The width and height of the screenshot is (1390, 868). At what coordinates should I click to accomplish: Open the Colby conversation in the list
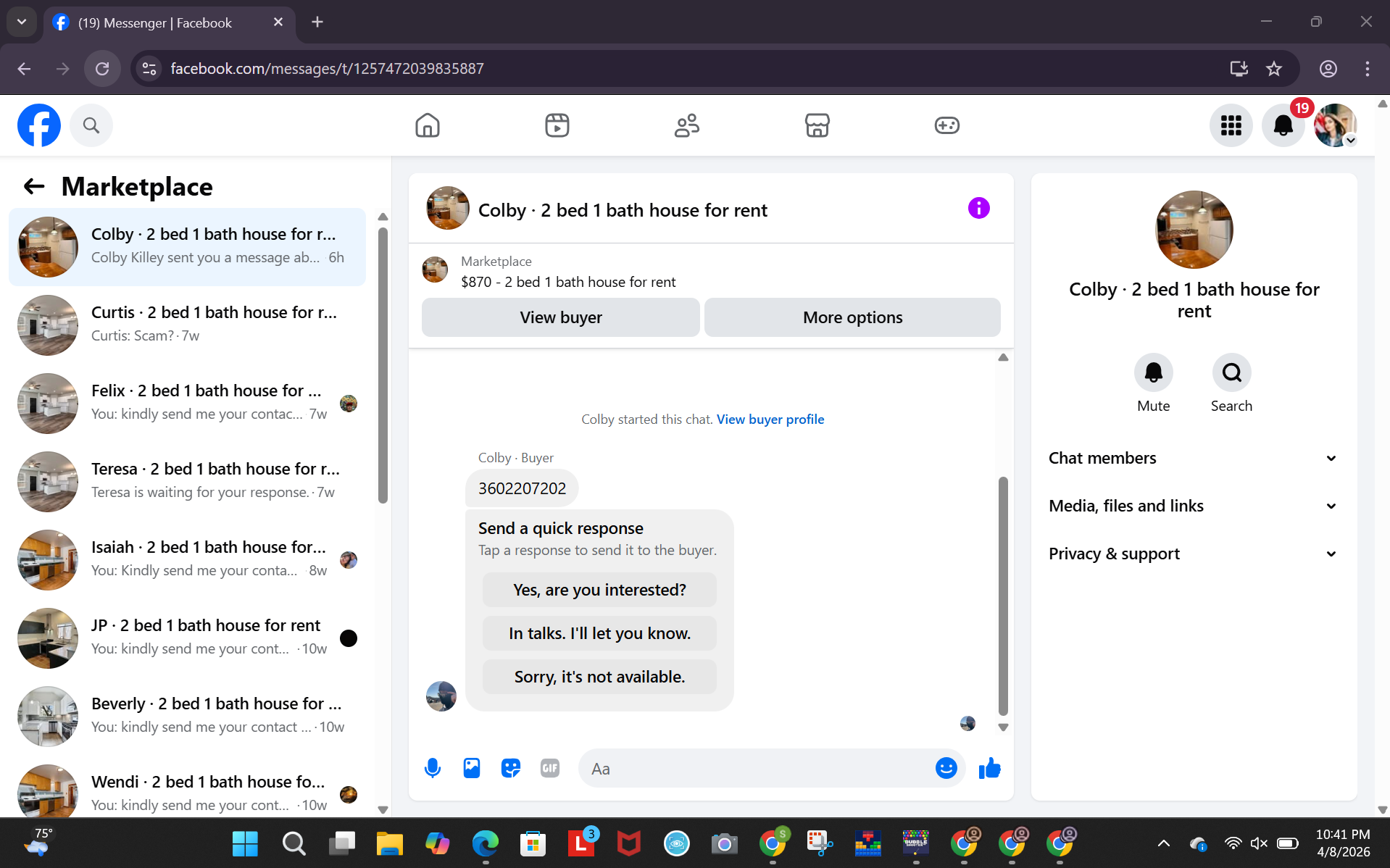(188, 247)
